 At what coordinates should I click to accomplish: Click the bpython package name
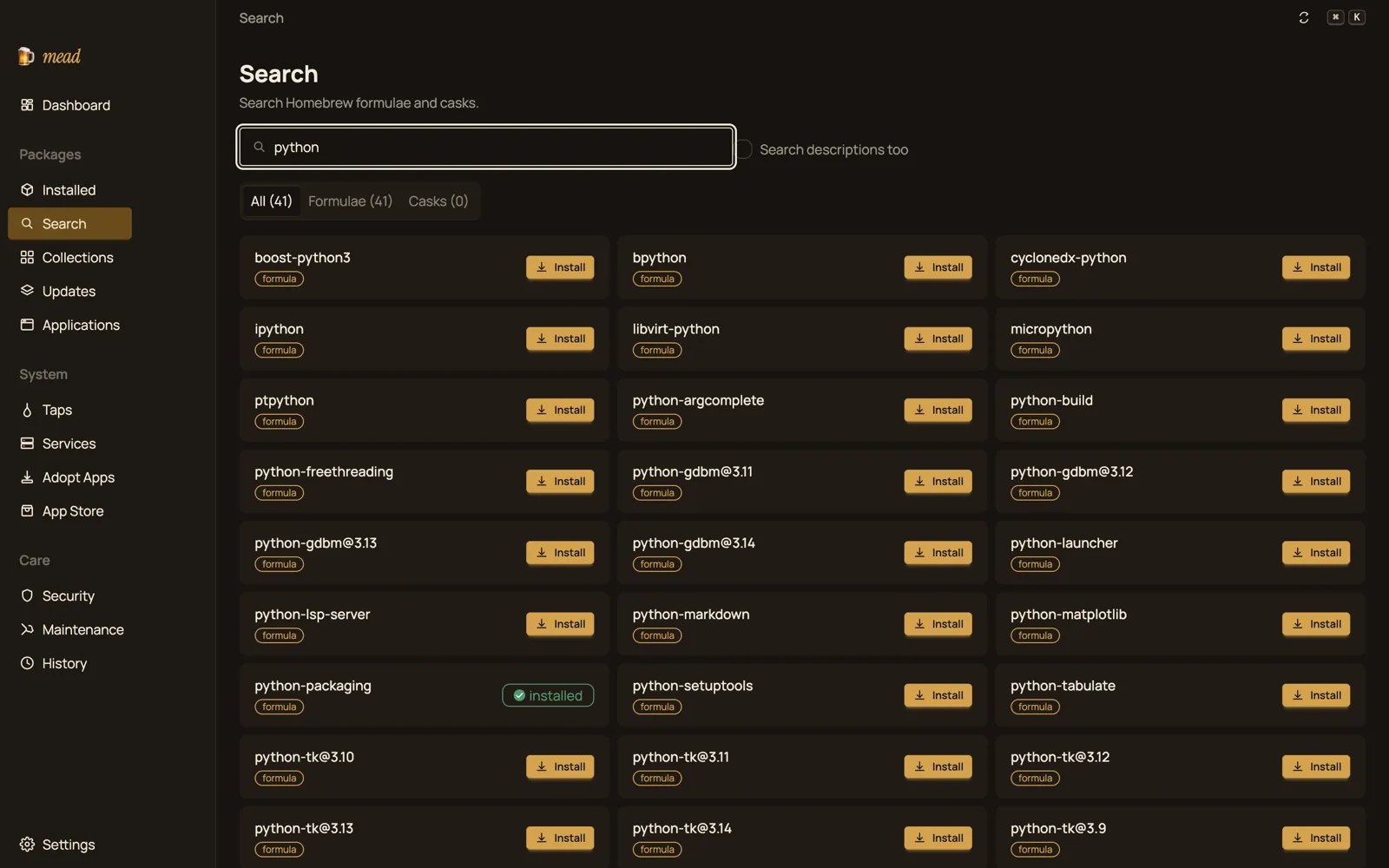point(659,258)
